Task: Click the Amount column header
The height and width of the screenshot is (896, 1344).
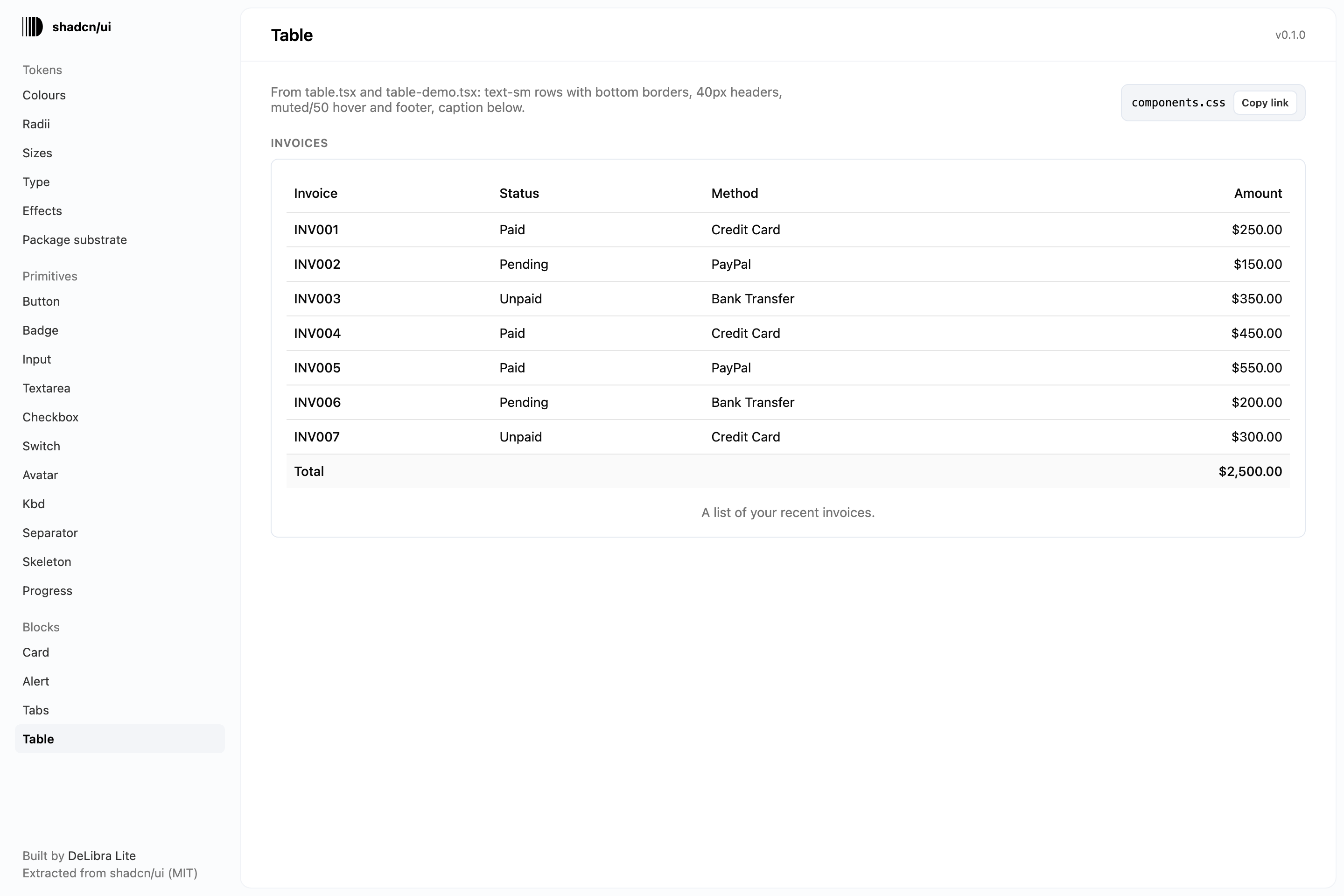Action: tap(1258, 193)
